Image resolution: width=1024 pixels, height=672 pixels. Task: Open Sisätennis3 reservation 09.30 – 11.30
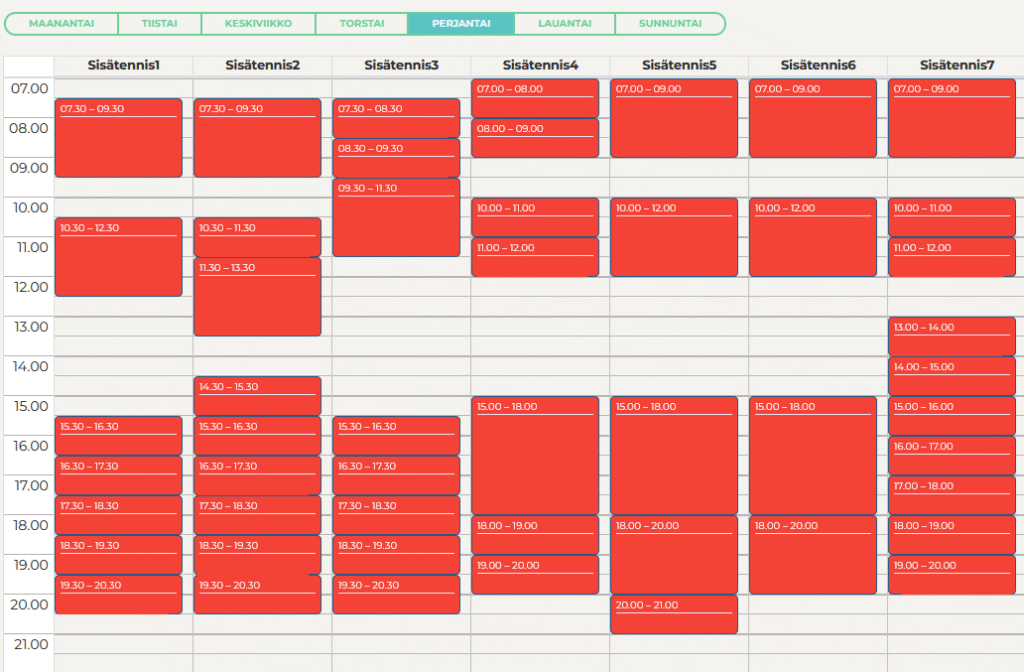click(396, 218)
